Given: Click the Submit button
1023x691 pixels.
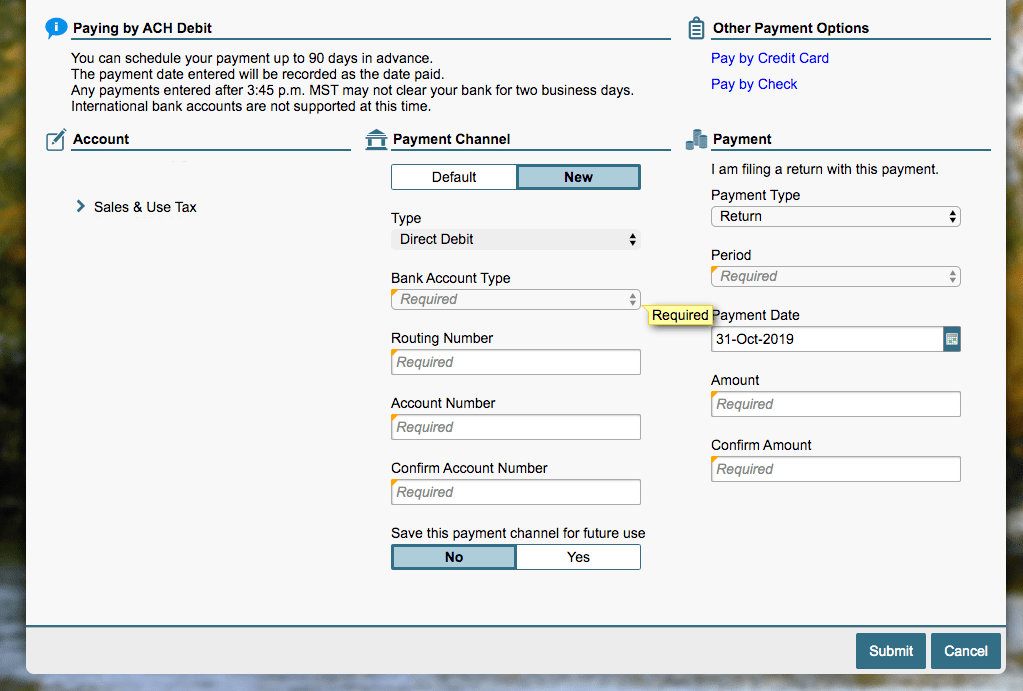Looking at the screenshot, I should point(891,651).
